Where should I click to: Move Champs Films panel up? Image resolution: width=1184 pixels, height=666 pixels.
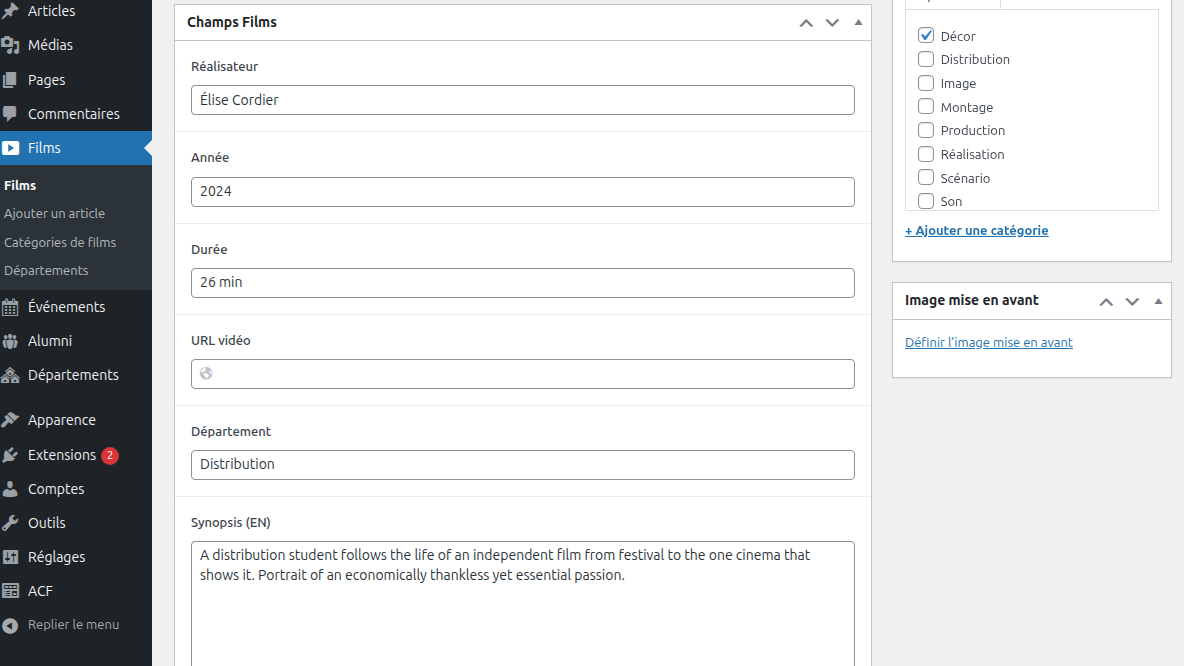pos(806,23)
